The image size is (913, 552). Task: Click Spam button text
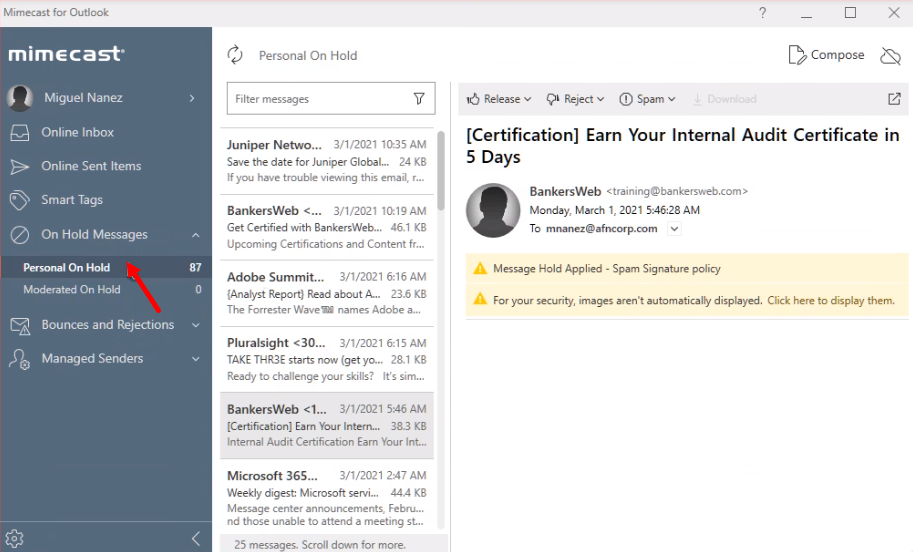(650, 99)
